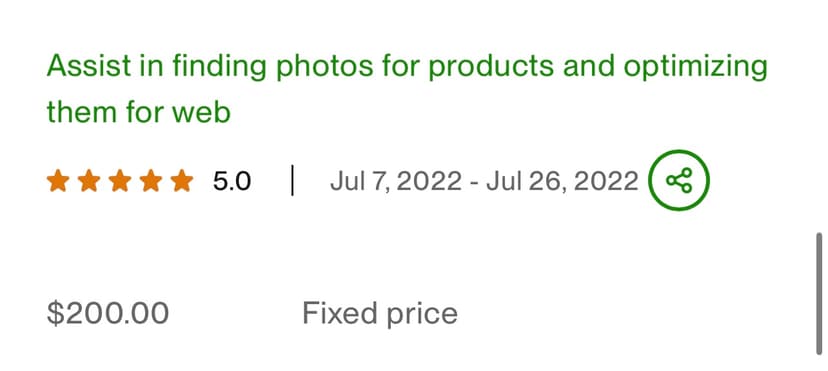
Task: Click the Fixed price label
Action: click(380, 313)
